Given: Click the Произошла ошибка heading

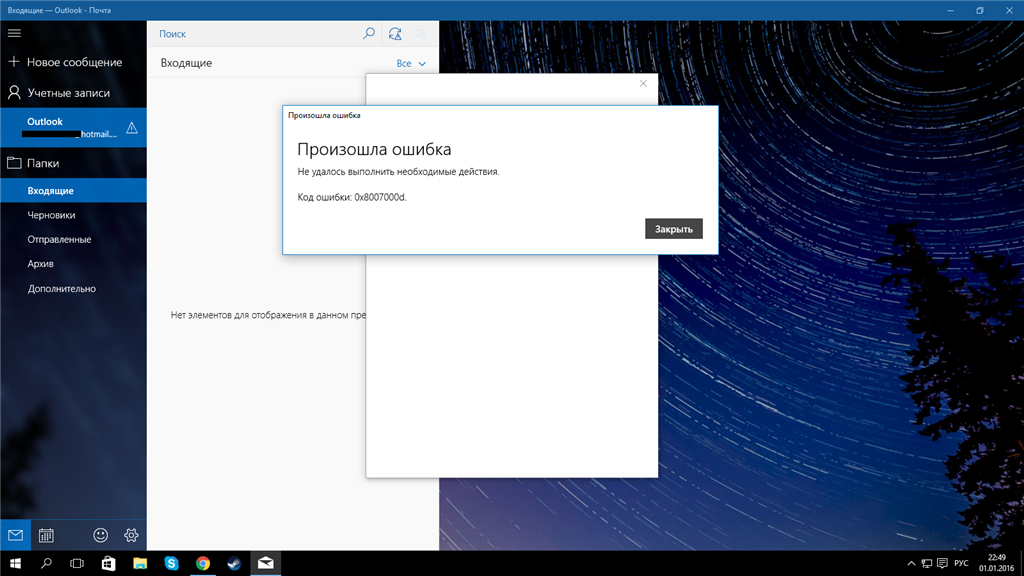Looking at the screenshot, I should 374,149.
